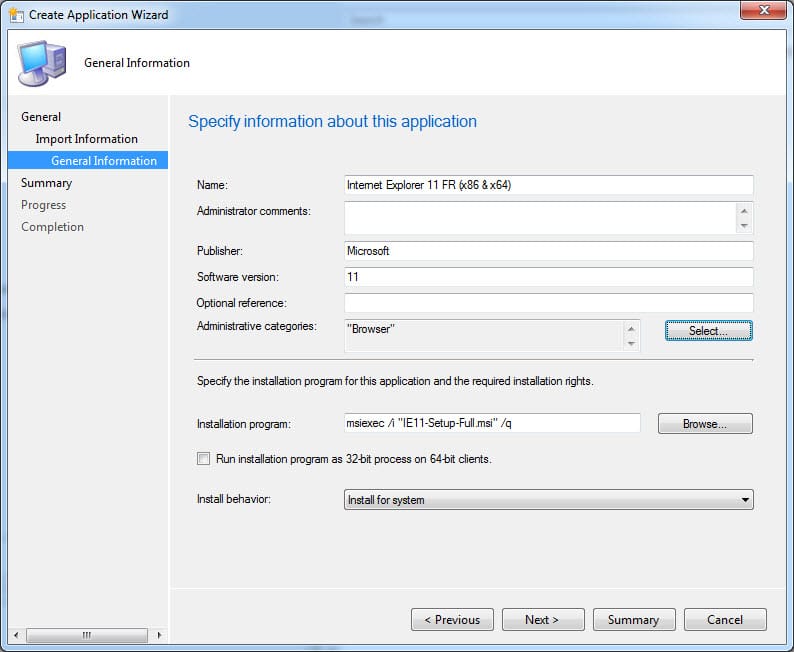Click the Software version field
Viewport: 794px width, 652px height.
548,277
